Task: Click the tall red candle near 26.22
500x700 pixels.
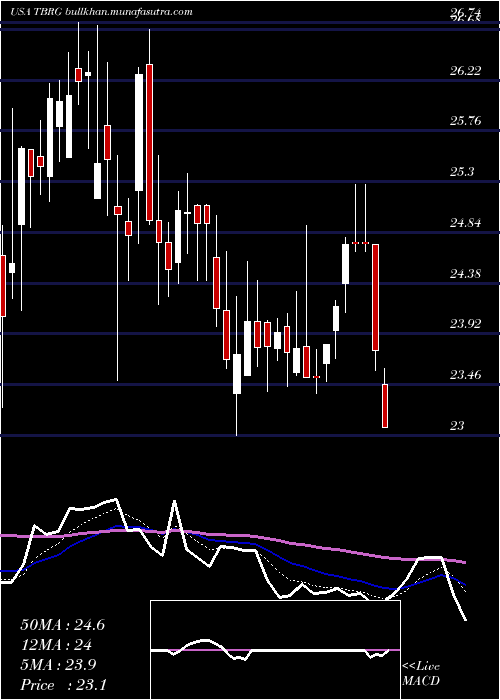Action: coord(149,142)
